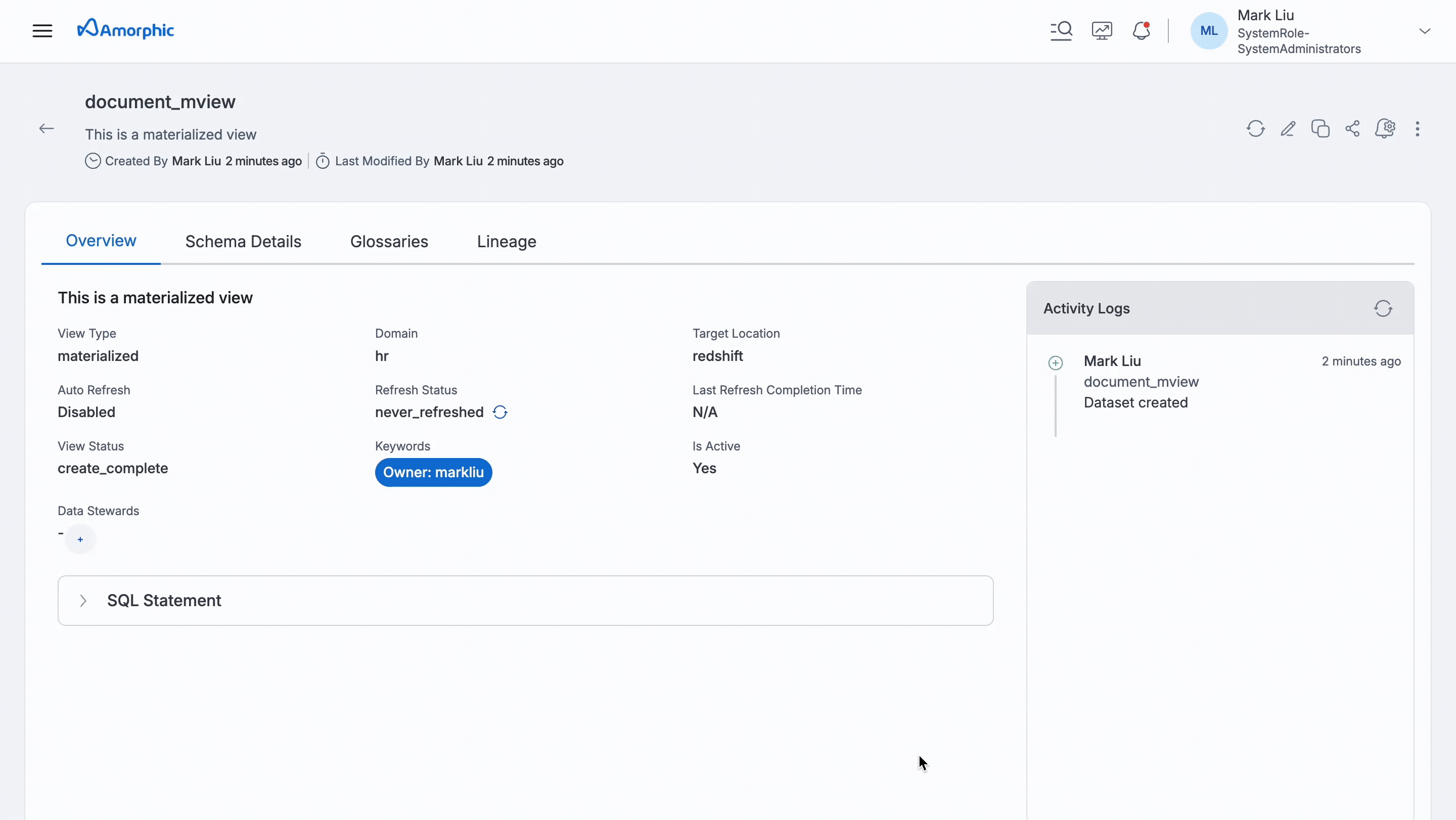The width and height of the screenshot is (1456, 820).
Task: Add a data steward with plus button
Action: coord(80,539)
